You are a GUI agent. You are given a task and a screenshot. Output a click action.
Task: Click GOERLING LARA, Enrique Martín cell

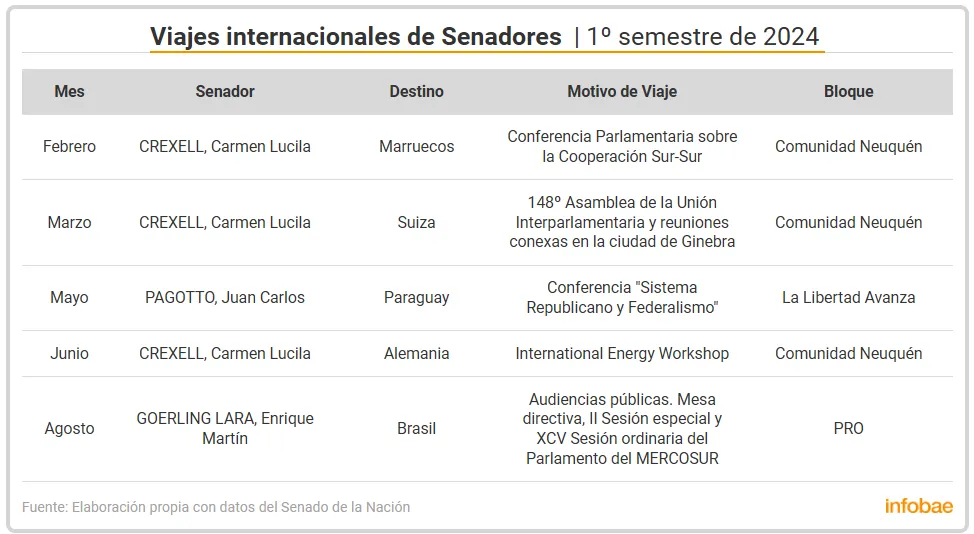pos(225,428)
